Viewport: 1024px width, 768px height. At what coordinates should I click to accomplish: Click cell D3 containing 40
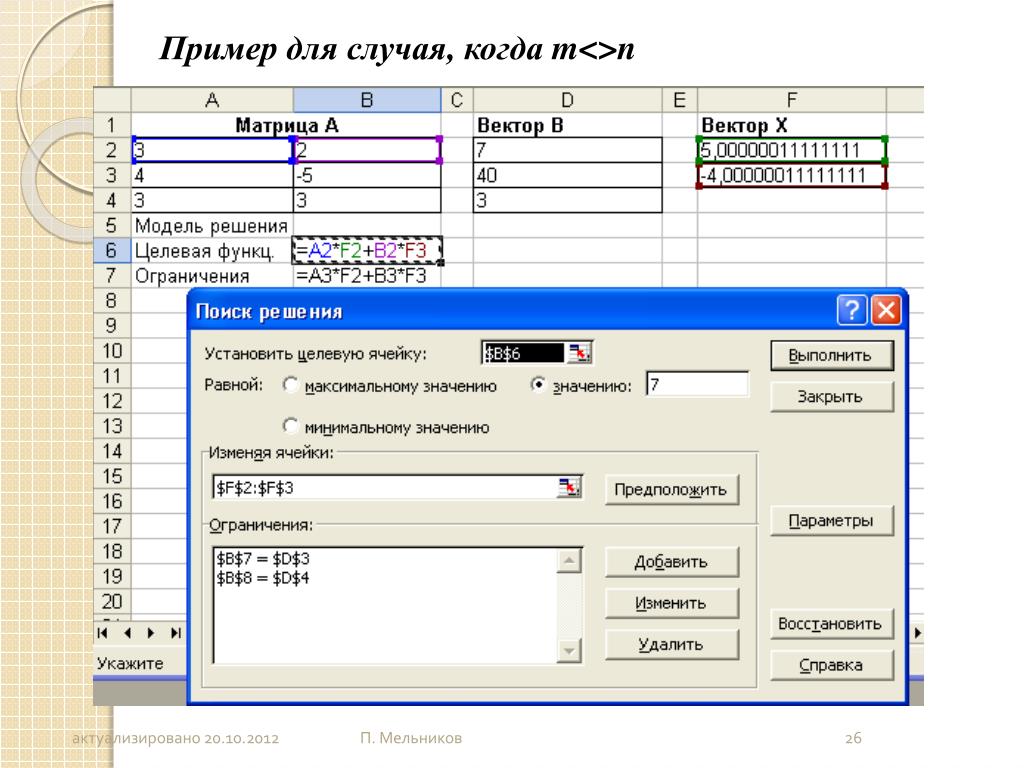[x=568, y=175]
